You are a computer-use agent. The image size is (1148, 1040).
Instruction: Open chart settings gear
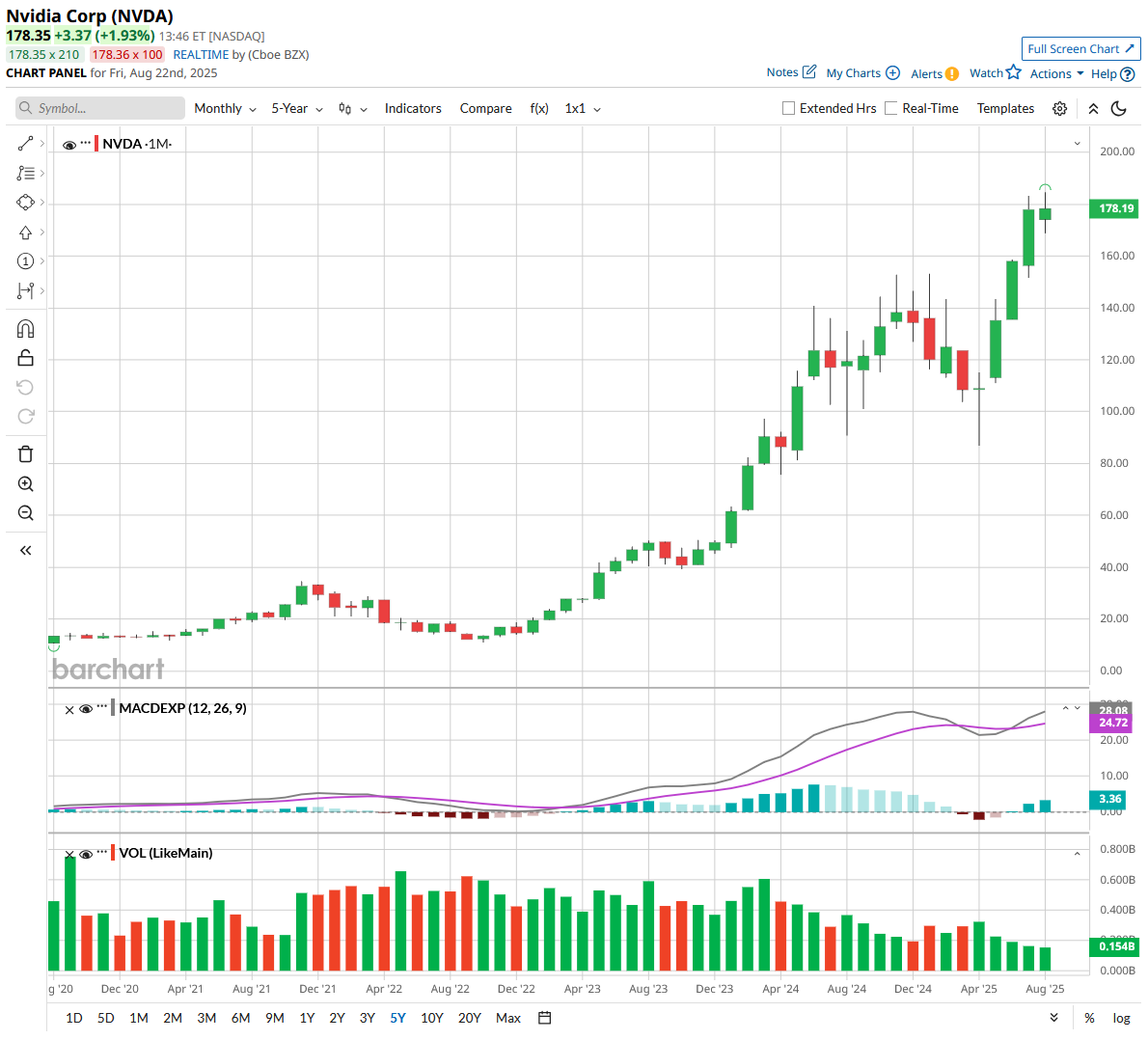1059,108
